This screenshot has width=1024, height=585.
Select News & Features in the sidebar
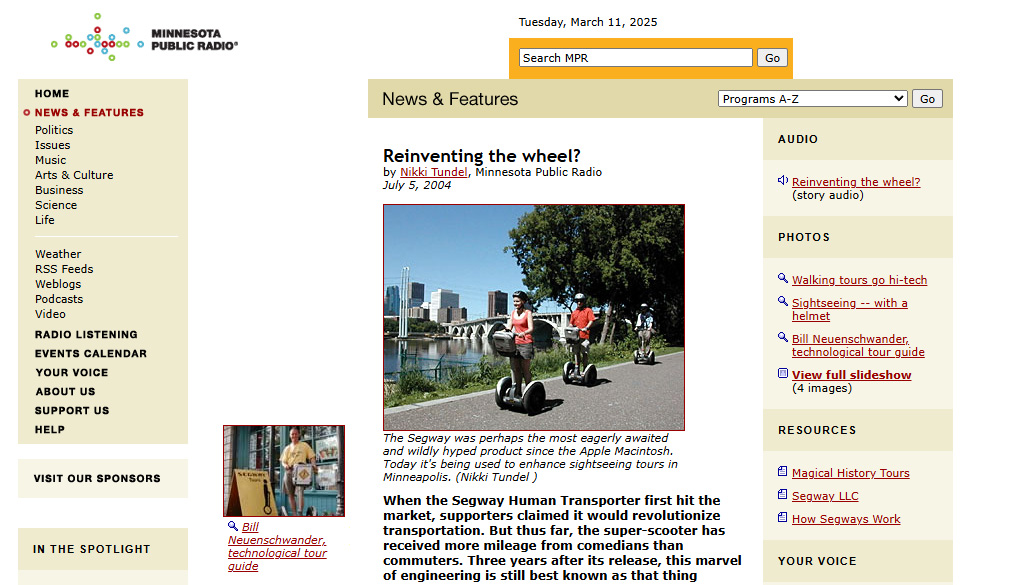point(89,112)
